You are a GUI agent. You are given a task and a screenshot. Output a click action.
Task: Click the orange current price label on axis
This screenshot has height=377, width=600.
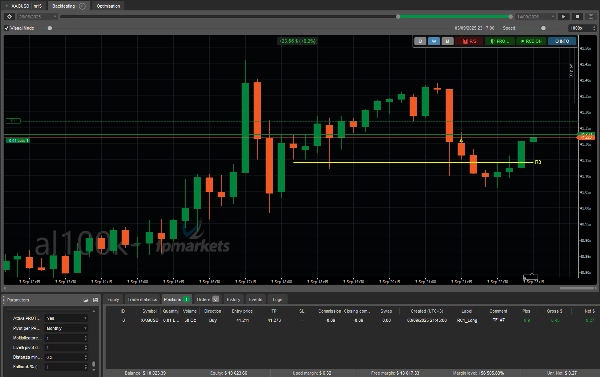pyautogui.click(x=586, y=137)
